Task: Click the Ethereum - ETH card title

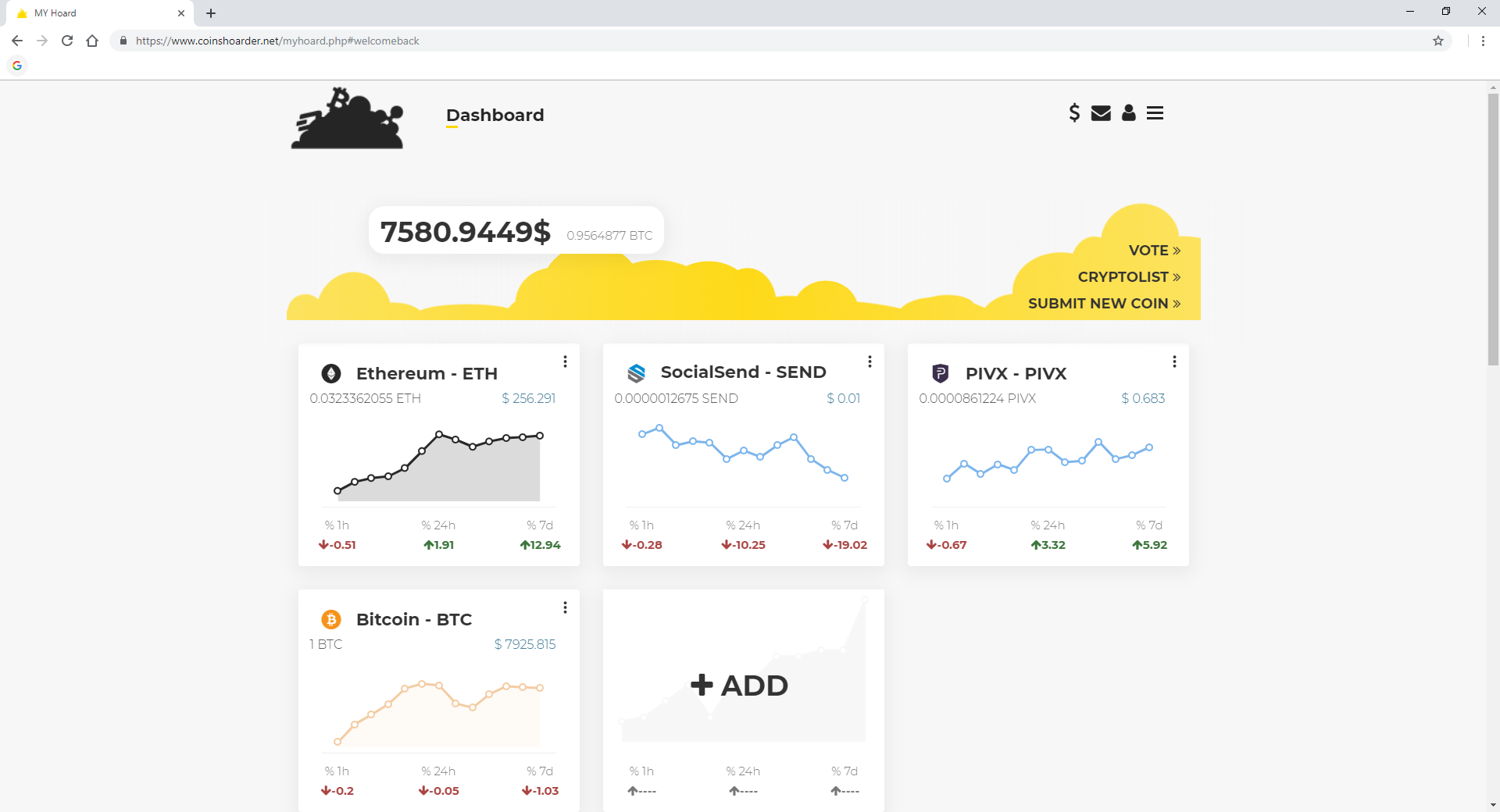Action: click(x=427, y=374)
